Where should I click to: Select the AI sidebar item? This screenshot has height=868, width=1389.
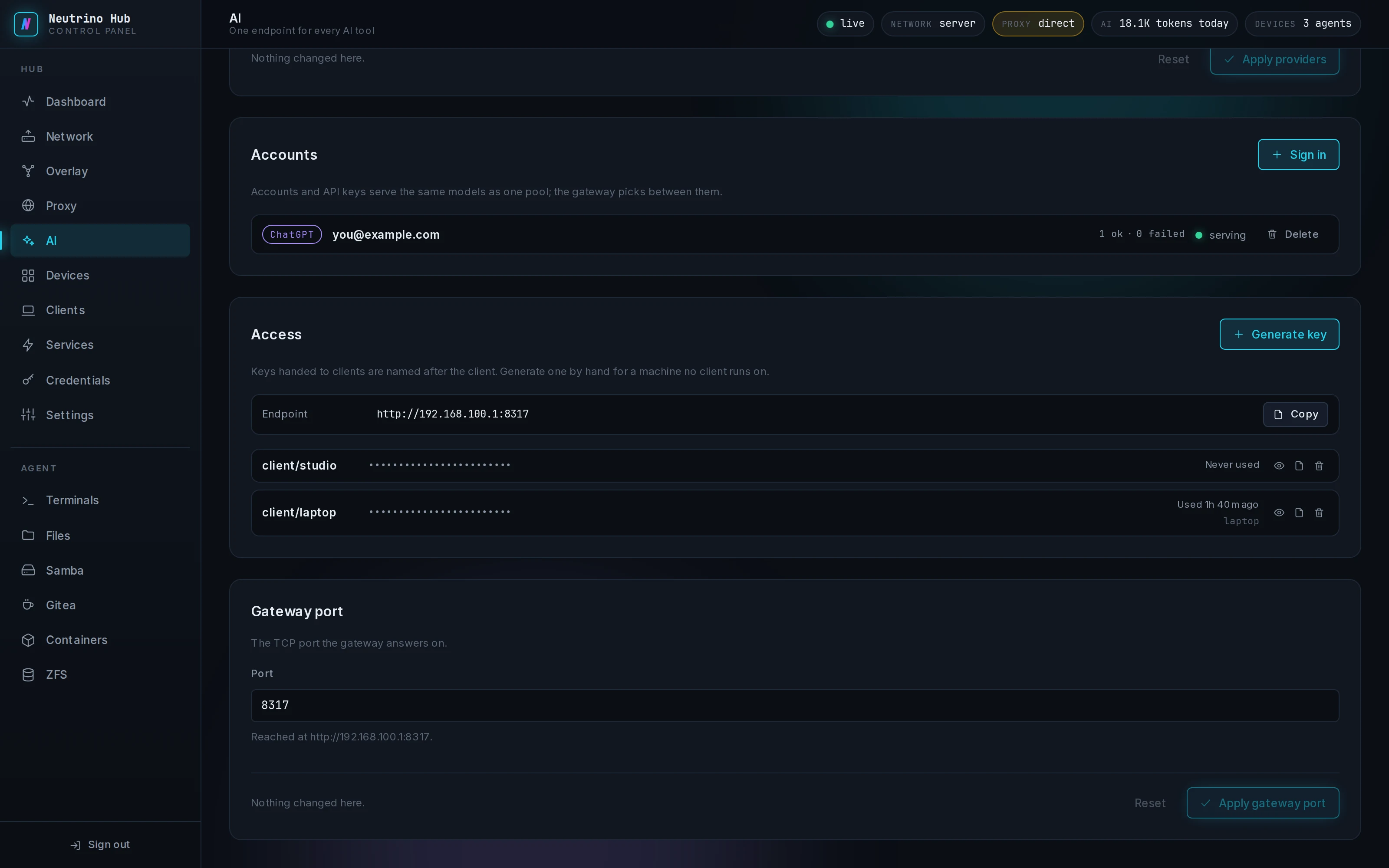[100, 240]
